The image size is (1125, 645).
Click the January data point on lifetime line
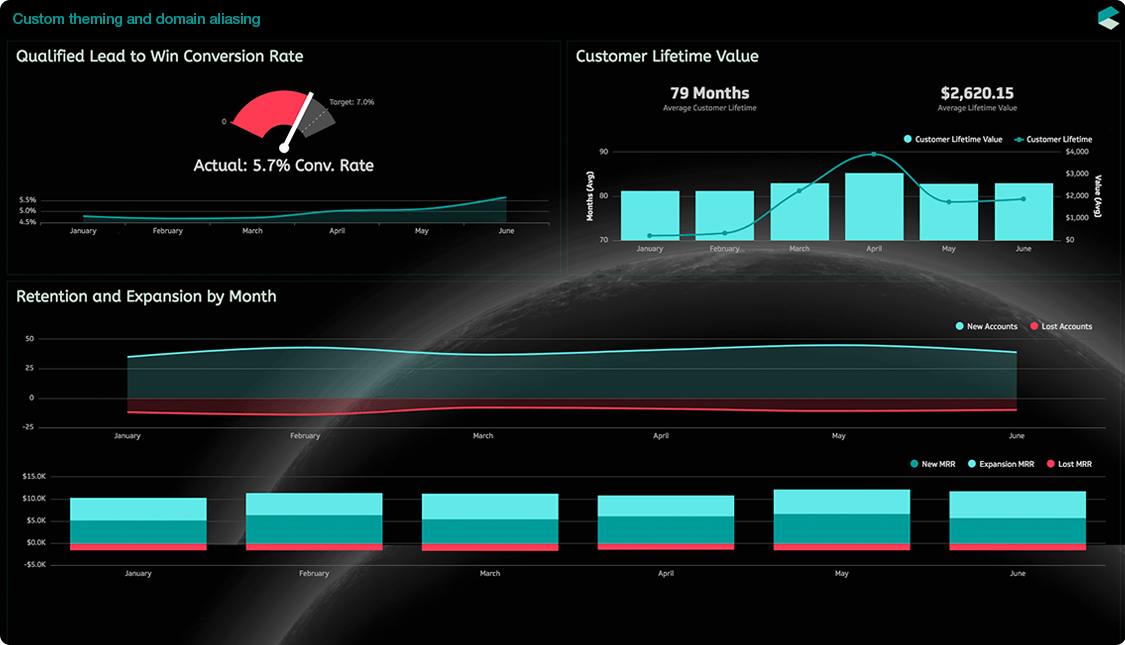click(x=650, y=235)
